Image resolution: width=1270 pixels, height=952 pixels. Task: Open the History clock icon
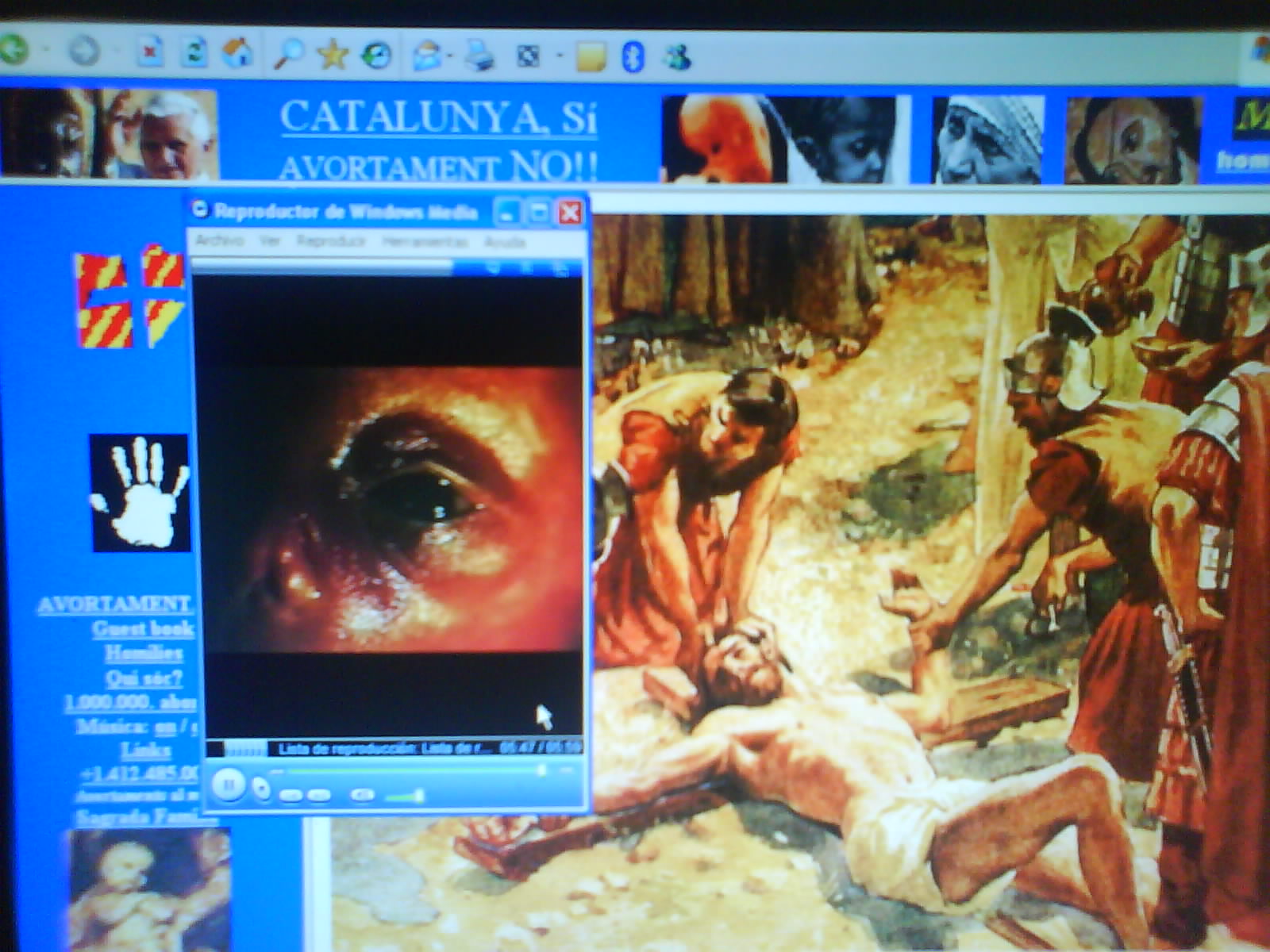pyautogui.click(x=376, y=56)
